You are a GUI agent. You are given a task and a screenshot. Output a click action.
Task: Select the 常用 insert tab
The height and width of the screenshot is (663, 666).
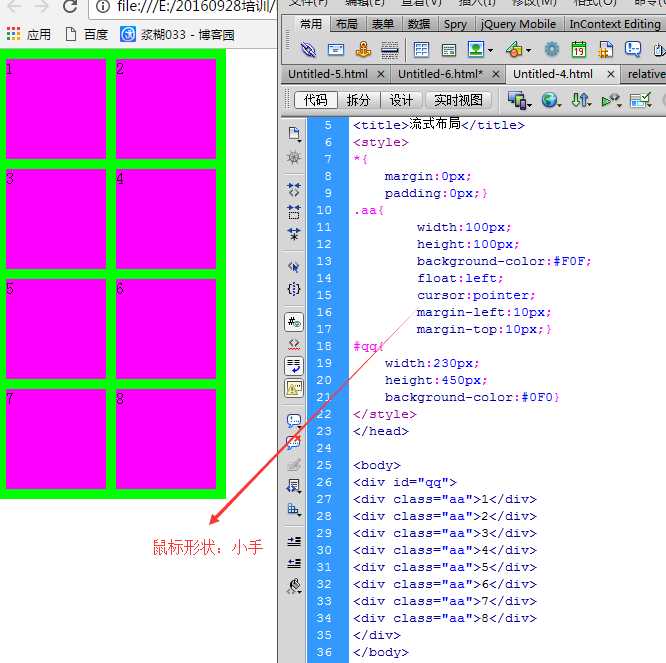click(310, 24)
